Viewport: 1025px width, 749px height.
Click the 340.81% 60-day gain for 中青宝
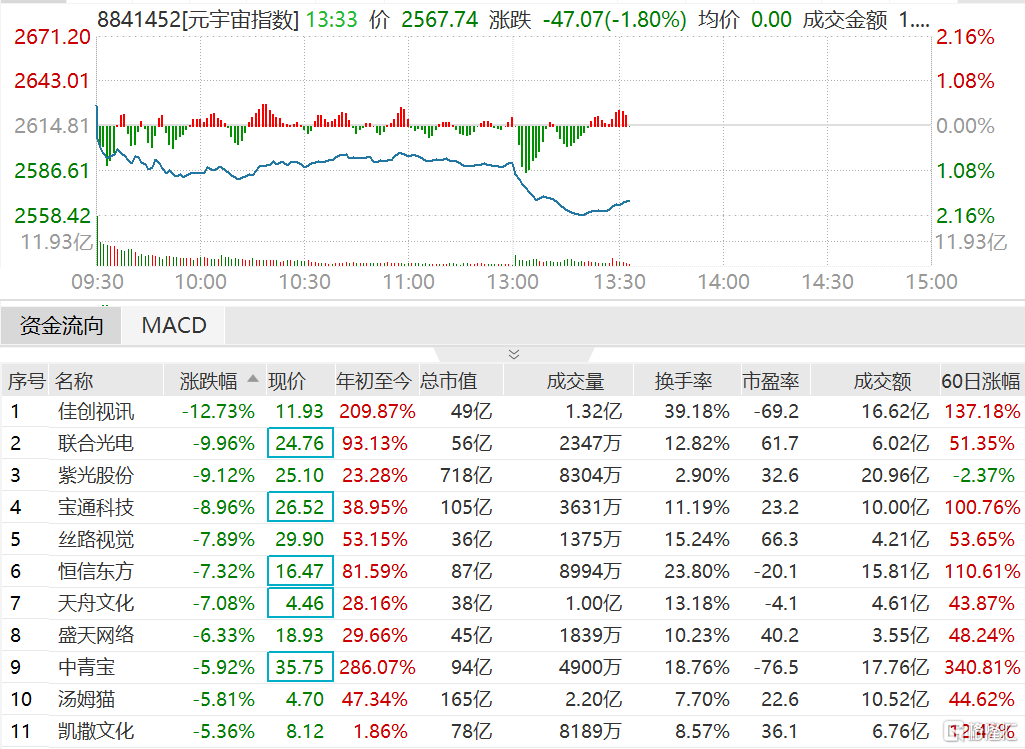point(983,667)
